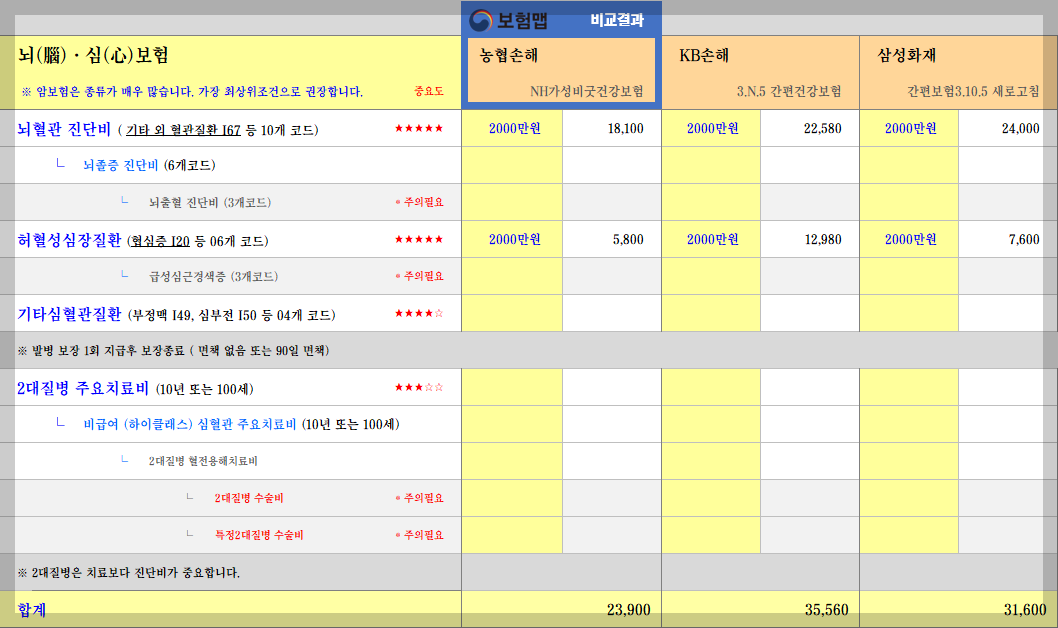Select the 5,800 premium cell
1058x628 pixels.
[x=612, y=239]
